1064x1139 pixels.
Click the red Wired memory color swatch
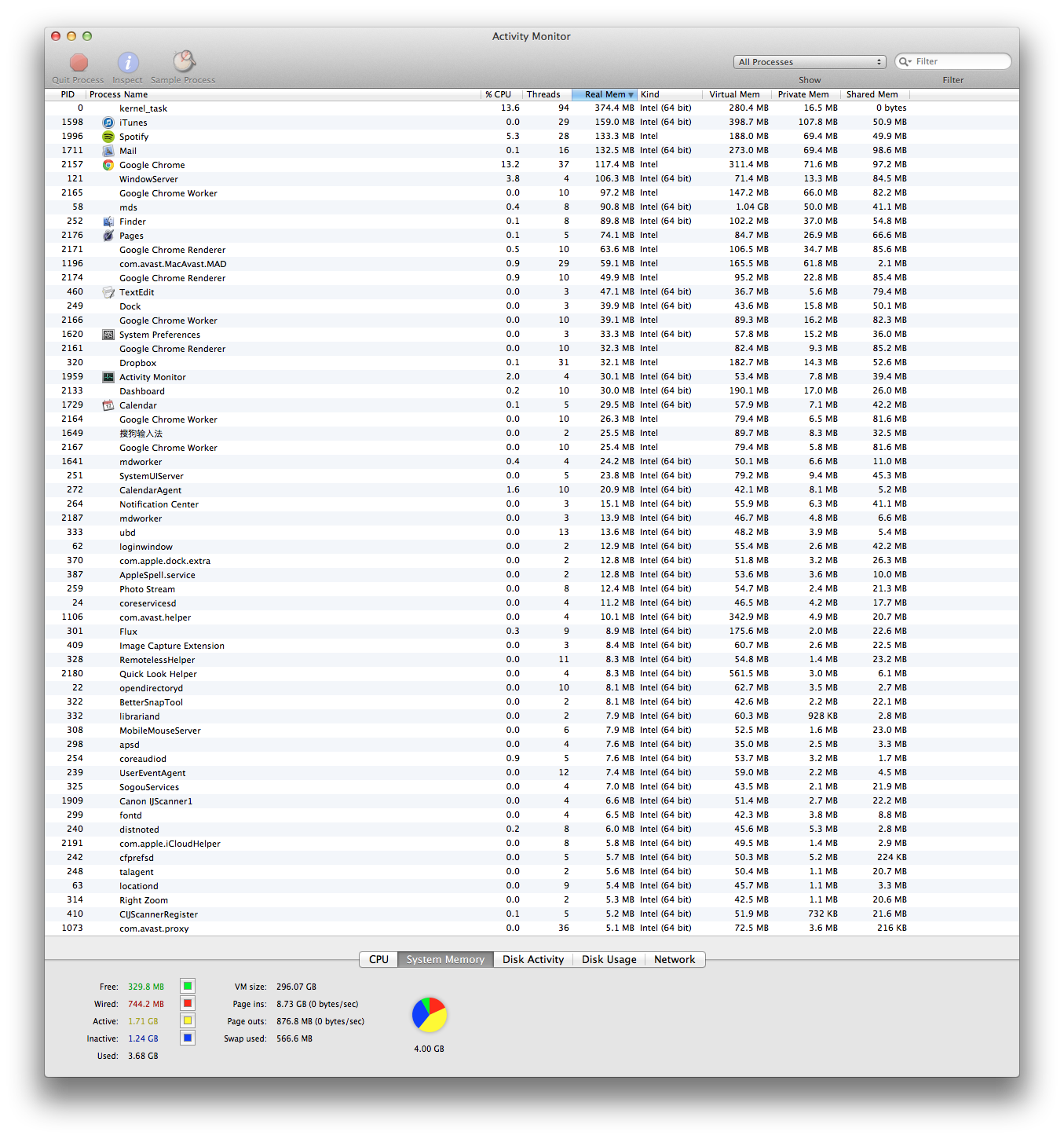coord(188,1003)
